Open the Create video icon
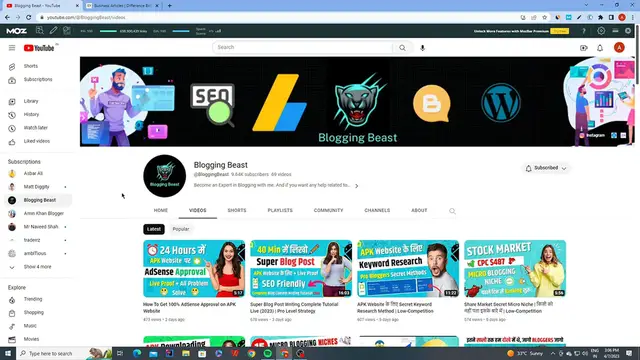 (x=584, y=48)
